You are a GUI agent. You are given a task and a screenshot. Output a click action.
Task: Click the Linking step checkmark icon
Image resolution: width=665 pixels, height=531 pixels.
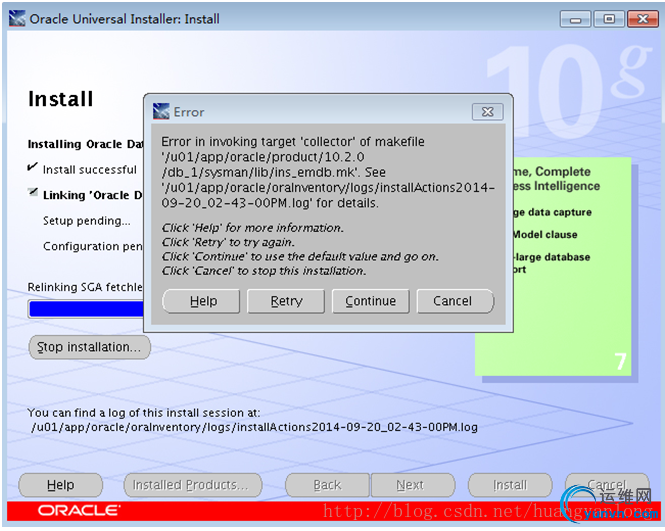33,192
